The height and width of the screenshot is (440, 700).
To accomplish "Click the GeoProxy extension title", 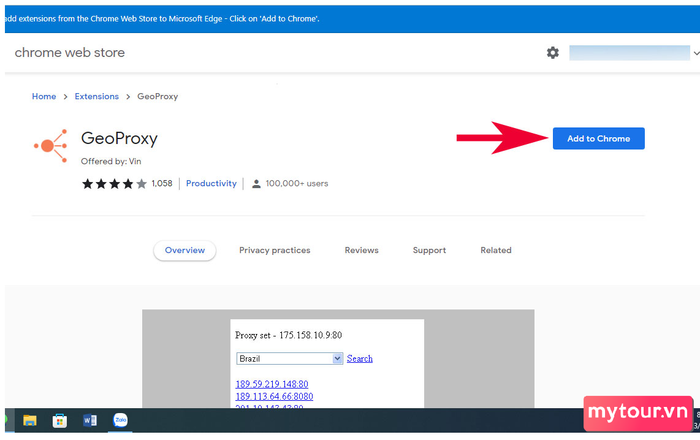I will click(119, 138).
